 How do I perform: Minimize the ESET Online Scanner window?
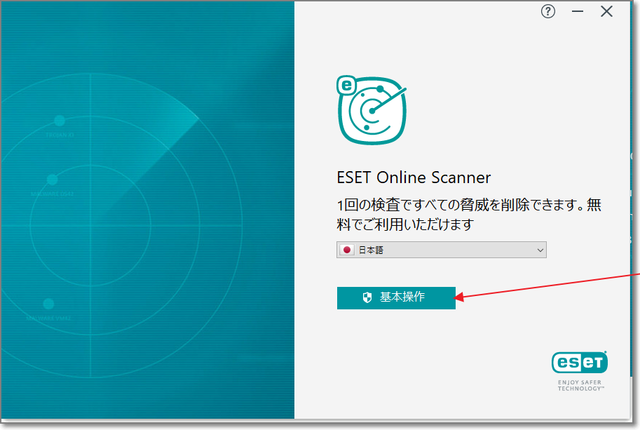click(x=576, y=12)
